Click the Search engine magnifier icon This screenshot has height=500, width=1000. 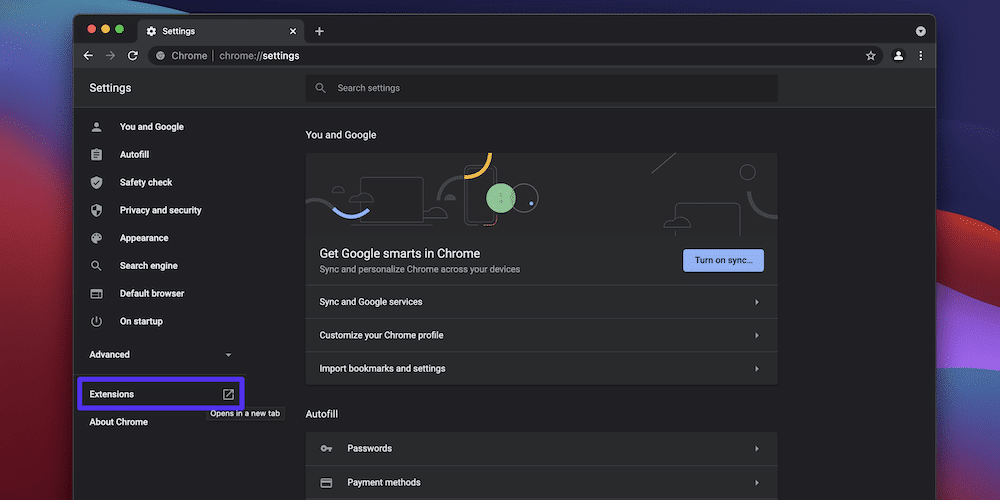96,266
